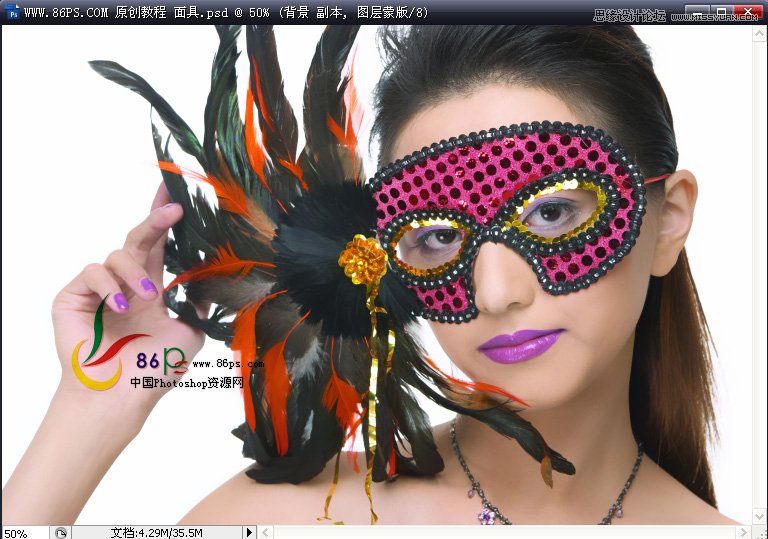Click the necklace pendant at bottom of image
Screen dimensions: 768x539
pyautogui.click(x=486, y=516)
